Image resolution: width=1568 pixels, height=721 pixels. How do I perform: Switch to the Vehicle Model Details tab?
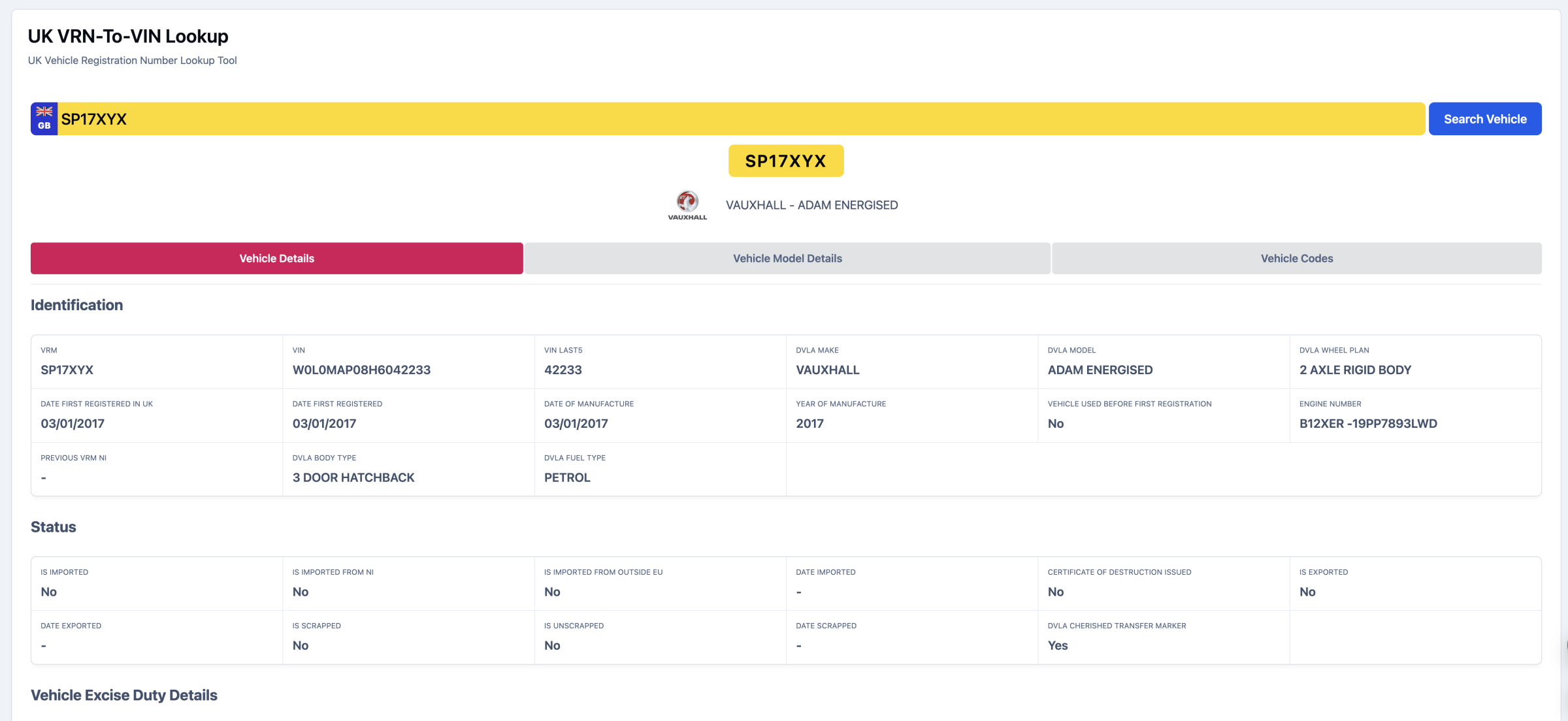click(x=787, y=259)
